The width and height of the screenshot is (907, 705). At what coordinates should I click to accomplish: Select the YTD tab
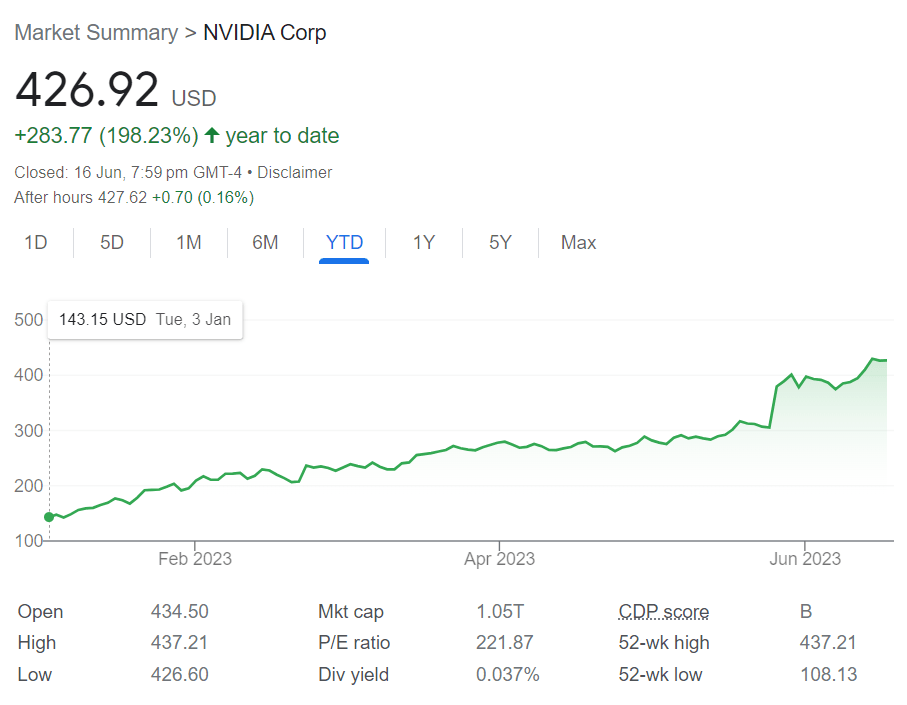[x=344, y=243]
